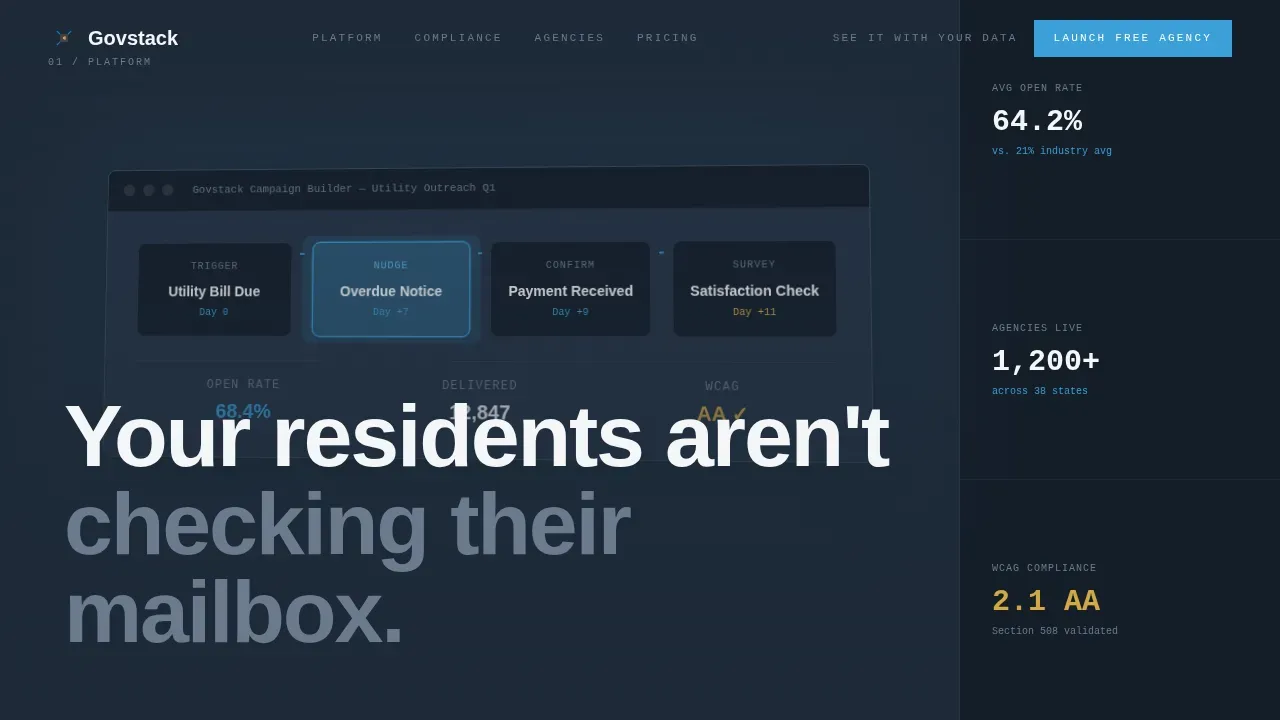Select the Payment Received confirm card
1280x720 pixels.
[570, 289]
